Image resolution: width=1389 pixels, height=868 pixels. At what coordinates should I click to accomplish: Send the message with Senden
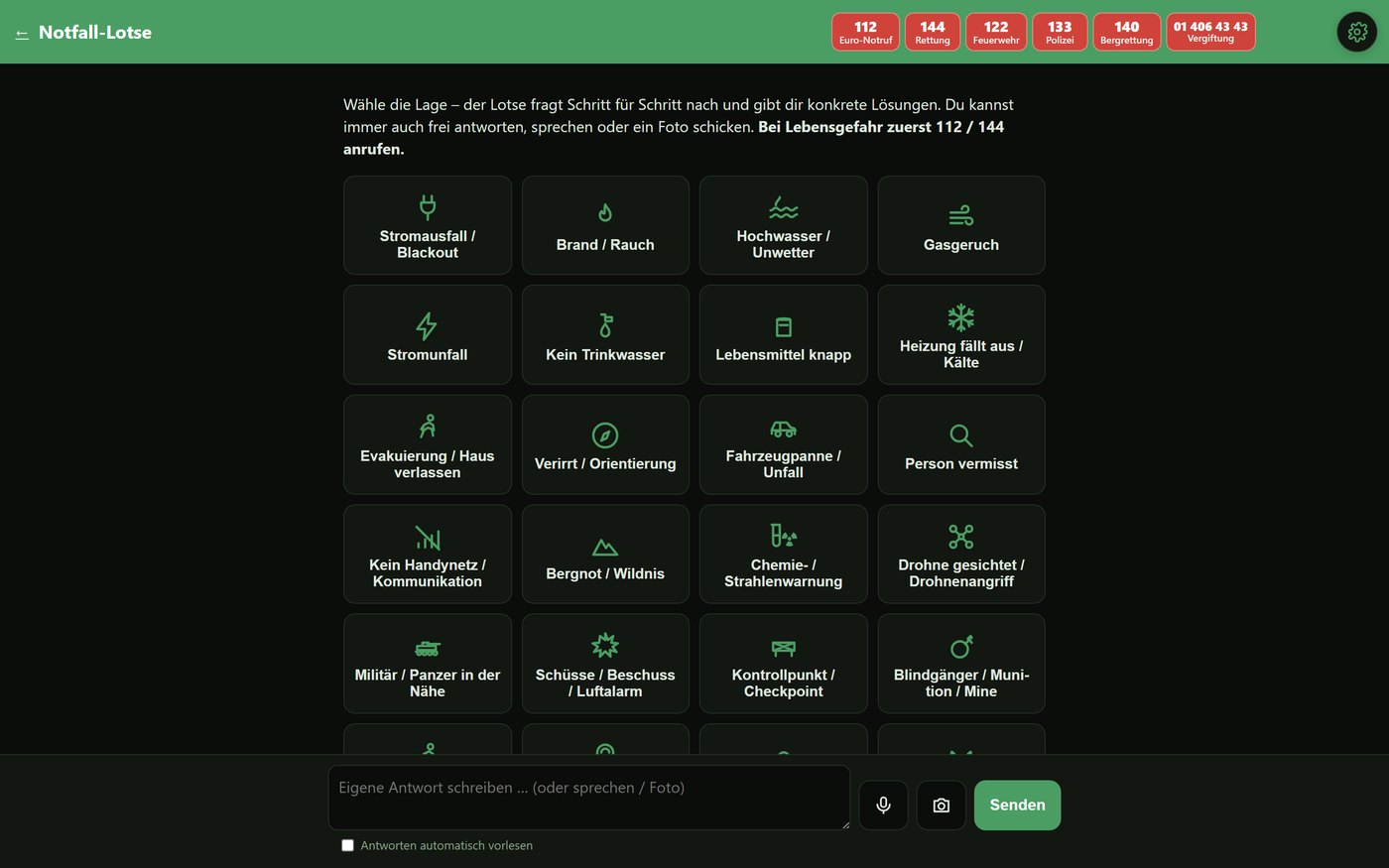point(1017,806)
